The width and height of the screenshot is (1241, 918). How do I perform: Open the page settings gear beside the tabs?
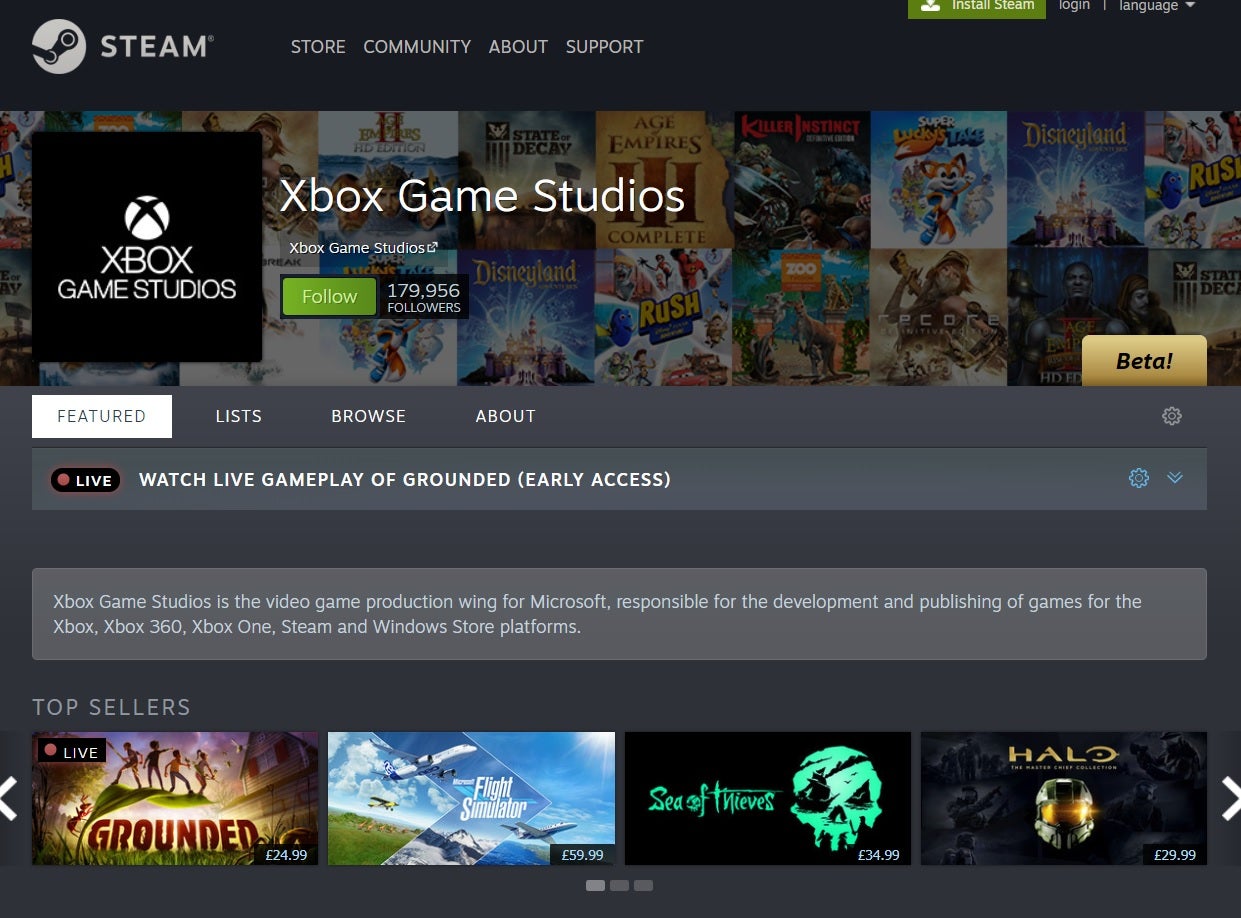pyautogui.click(x=1172, y=416)
